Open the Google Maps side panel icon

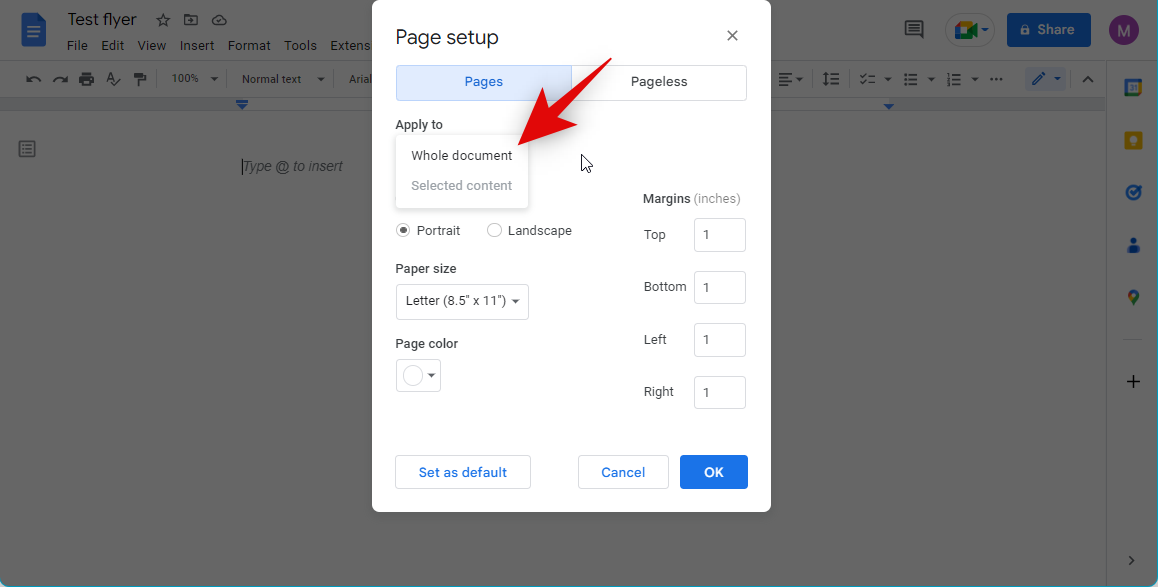(x=1133, y=297)
